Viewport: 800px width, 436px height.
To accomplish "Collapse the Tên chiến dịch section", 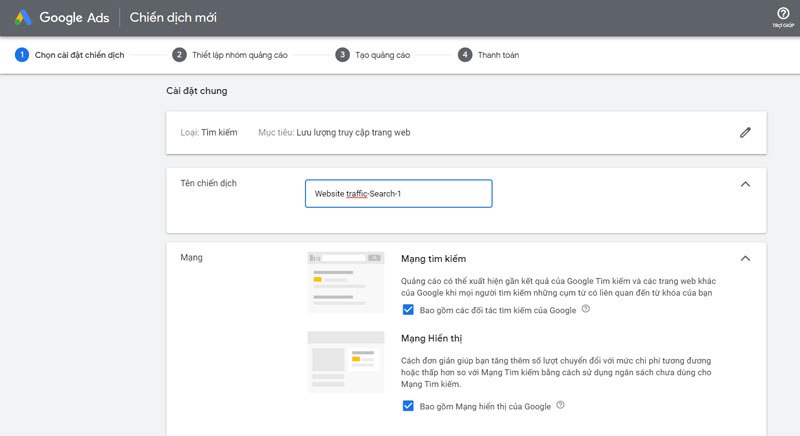I will (x=745, y=184).
